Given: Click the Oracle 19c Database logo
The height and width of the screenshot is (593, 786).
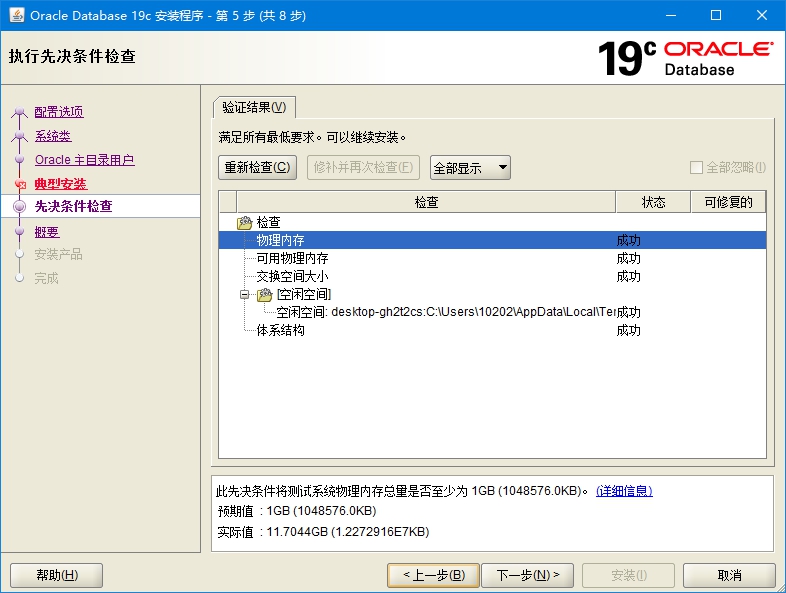Looking at the screenshot, I should (x=684, y=59).
